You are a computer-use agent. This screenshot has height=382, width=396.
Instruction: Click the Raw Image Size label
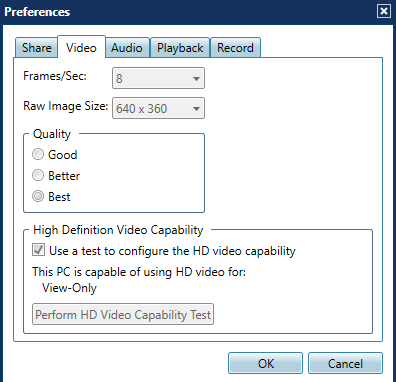pyautogui.click(x=66, y=106)
